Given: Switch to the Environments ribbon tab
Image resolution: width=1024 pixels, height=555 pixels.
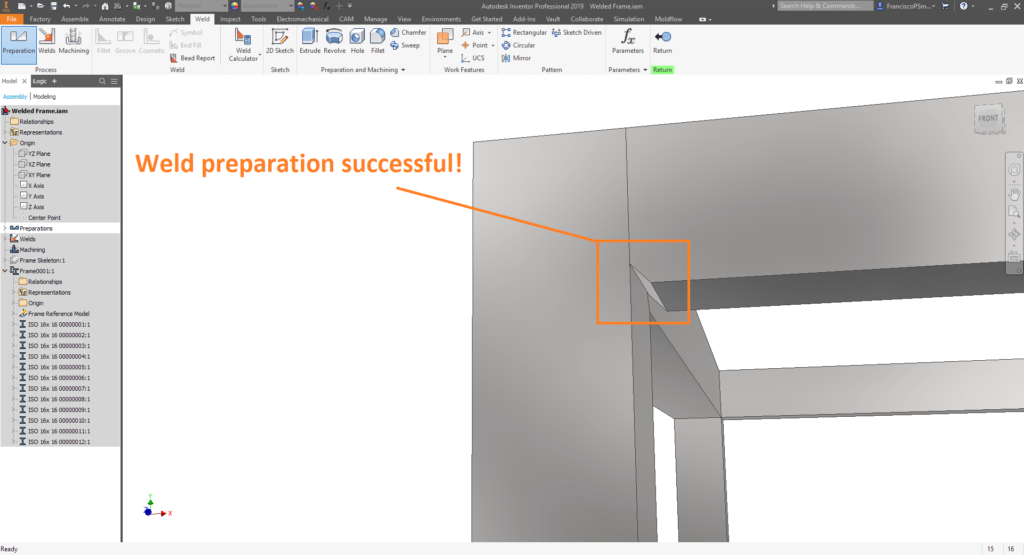Looking at the screenshot, I should (441, 19).
